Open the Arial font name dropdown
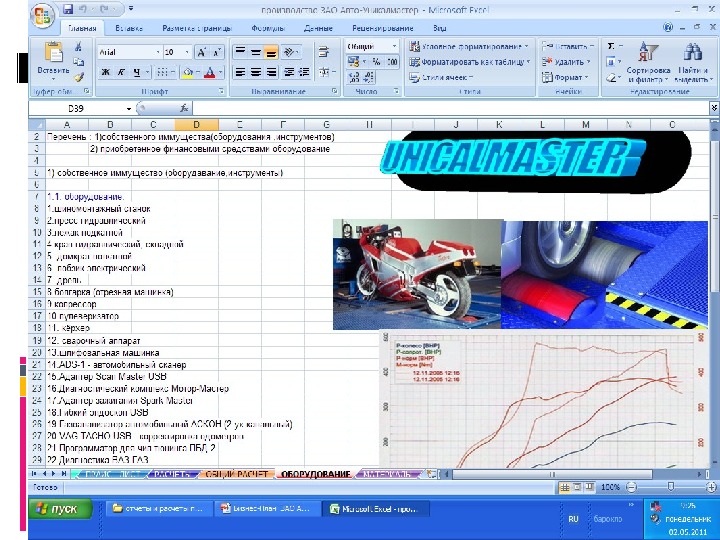 [x=158, y=52]
